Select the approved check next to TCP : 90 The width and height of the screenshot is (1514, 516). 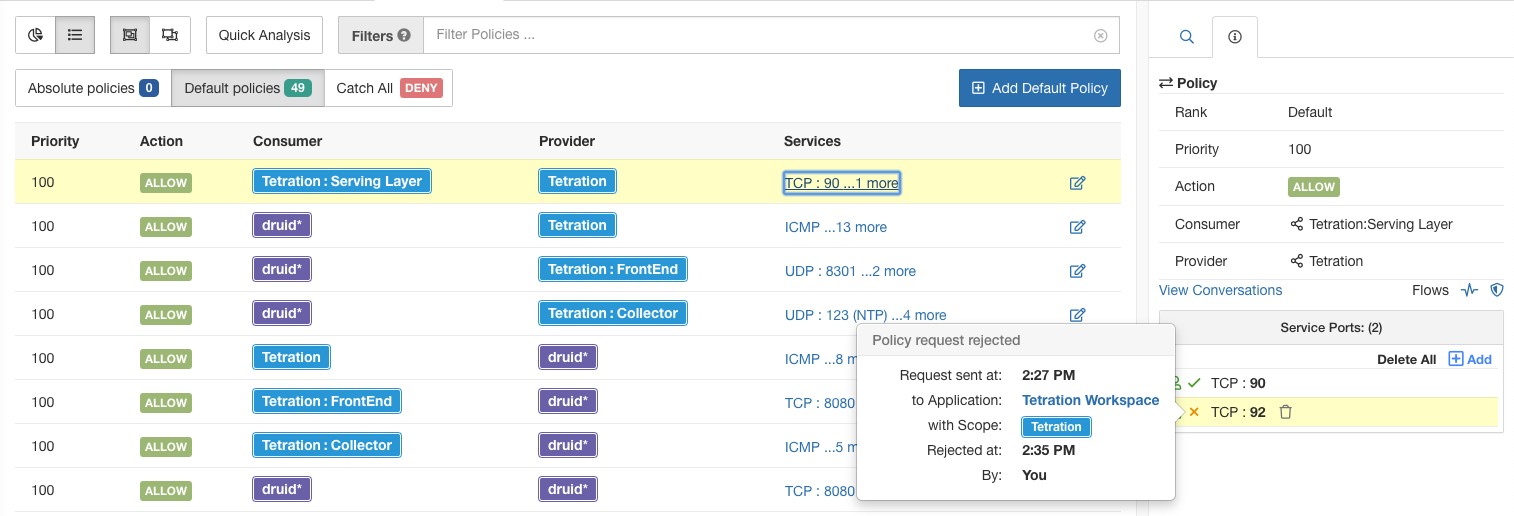(x=1194, y=383)
